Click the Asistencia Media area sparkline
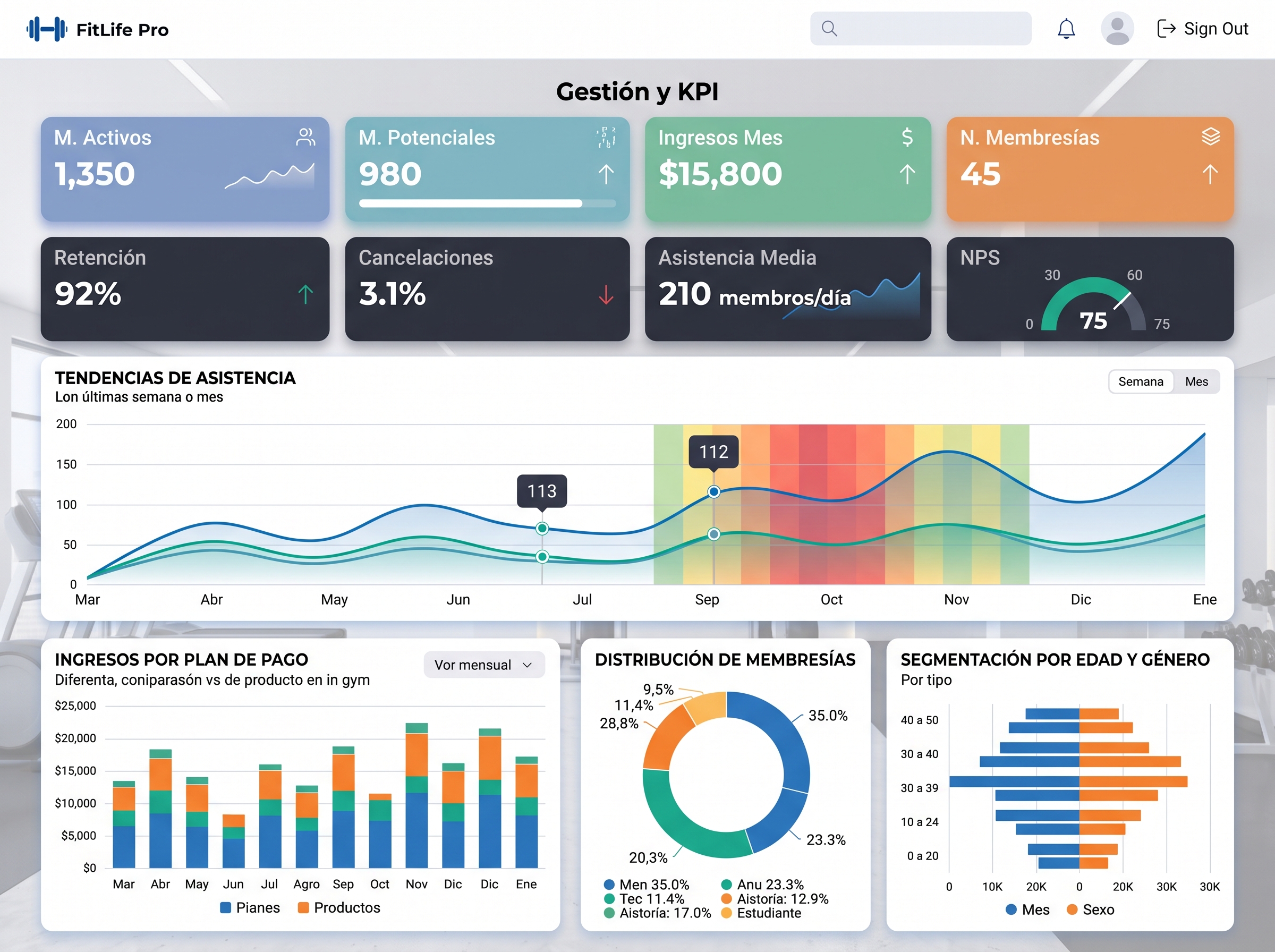The width and height of the screenshot is (1275, 952). (852, 296)
